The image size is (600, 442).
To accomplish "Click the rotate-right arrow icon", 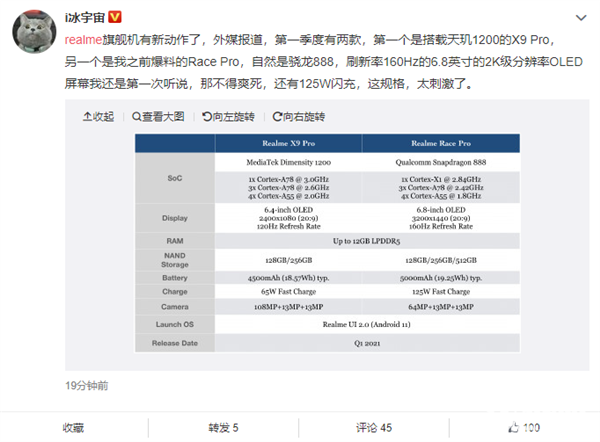I will [x=278, y=116].
